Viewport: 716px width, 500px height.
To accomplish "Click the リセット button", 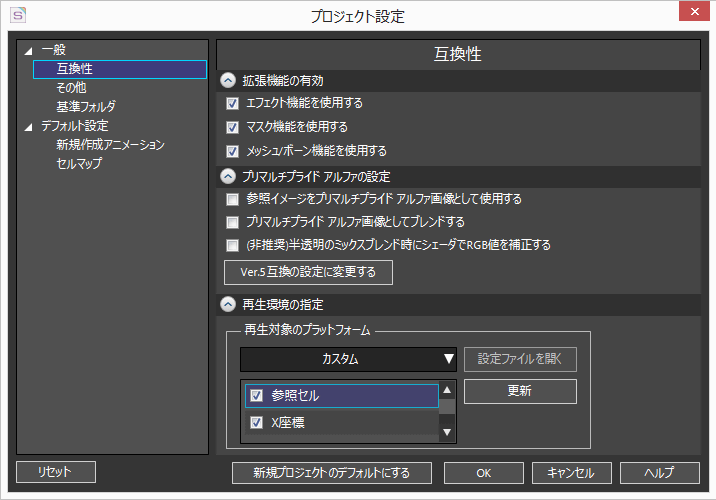I will tap(56, 472).
